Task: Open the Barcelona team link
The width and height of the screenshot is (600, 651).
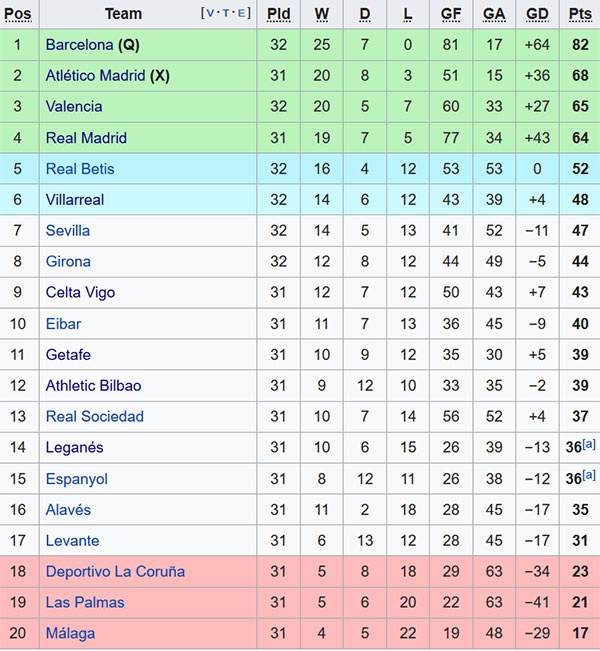Action: pyautogui.click(x=79, y=45)
